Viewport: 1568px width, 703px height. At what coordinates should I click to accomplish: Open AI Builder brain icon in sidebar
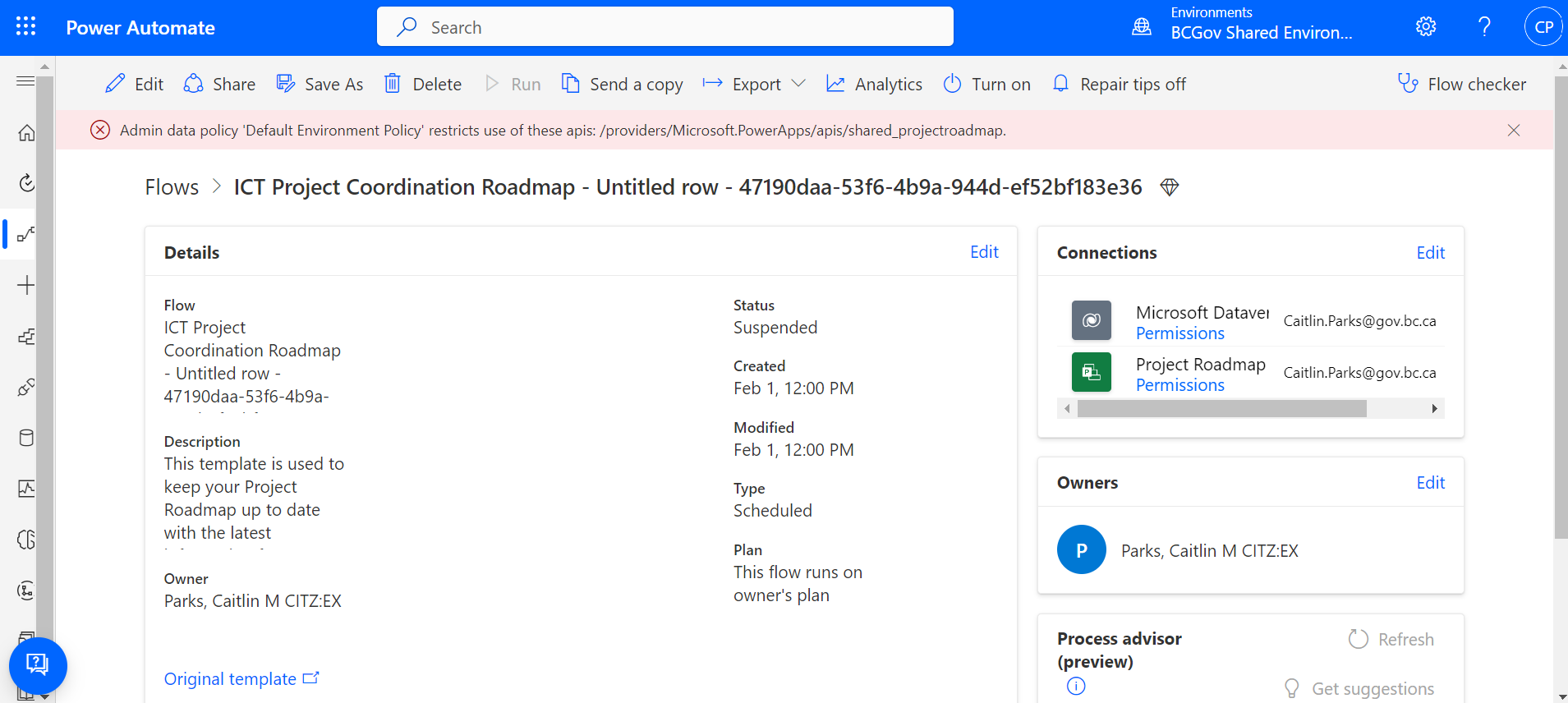coord(26,540)
